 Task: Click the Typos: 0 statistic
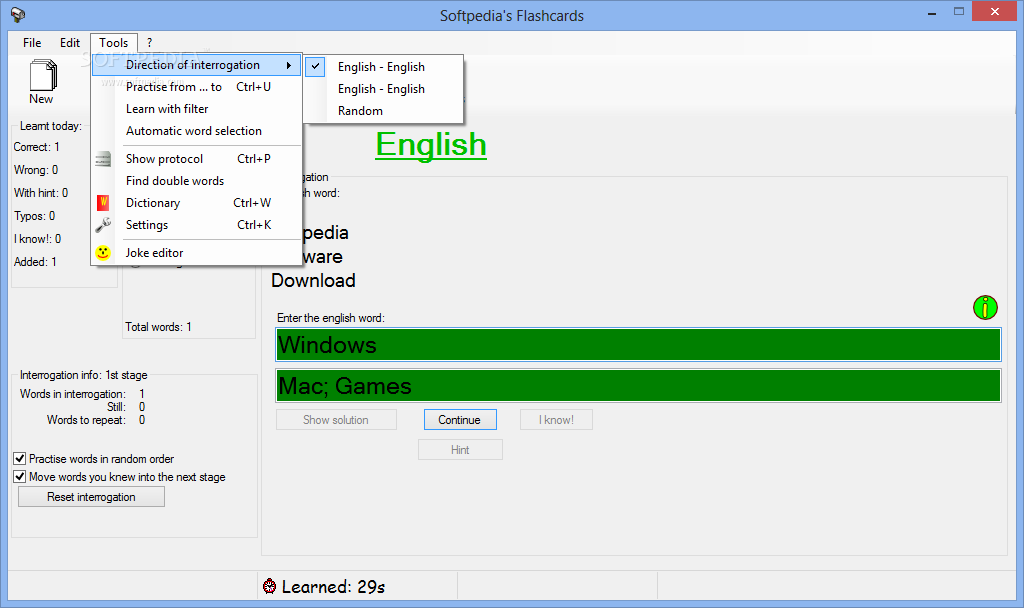[35, 216]
